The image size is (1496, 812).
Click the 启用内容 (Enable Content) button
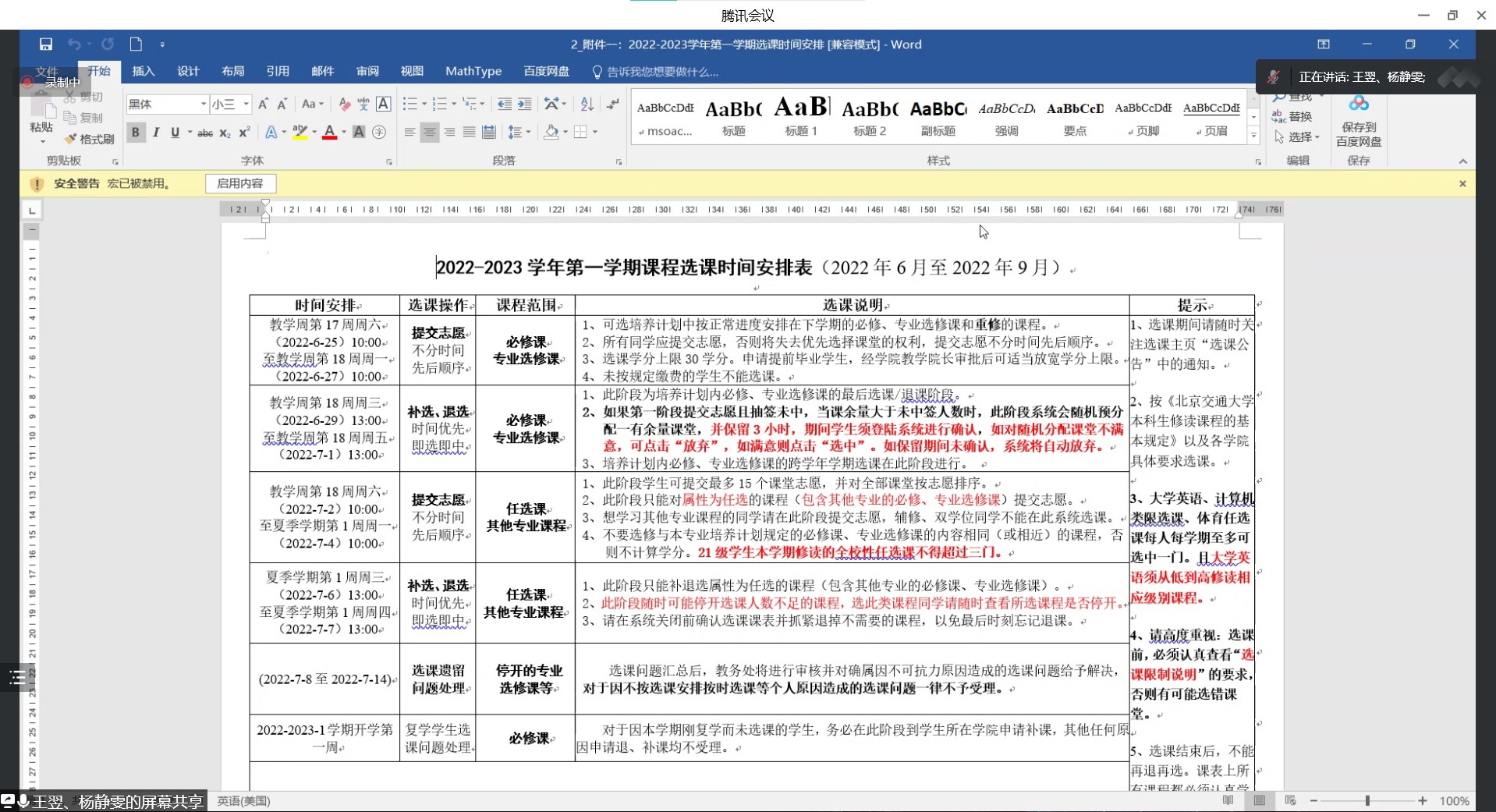[240, 183]
